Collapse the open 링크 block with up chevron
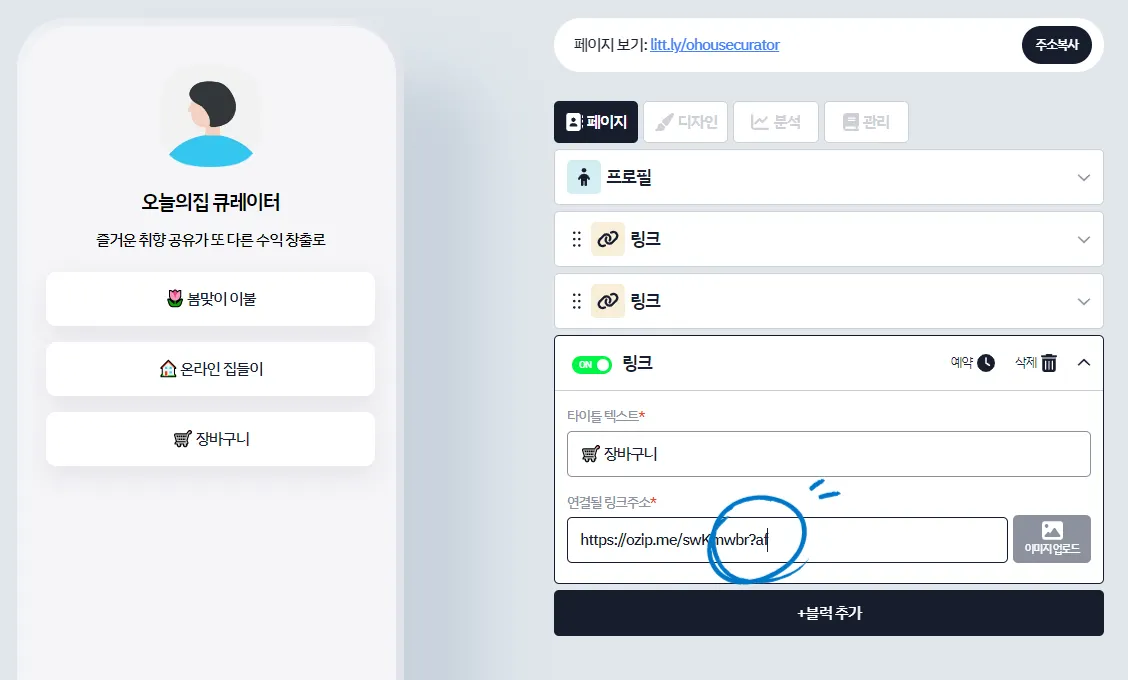The image size is (1128, 680). [1083, 363]
